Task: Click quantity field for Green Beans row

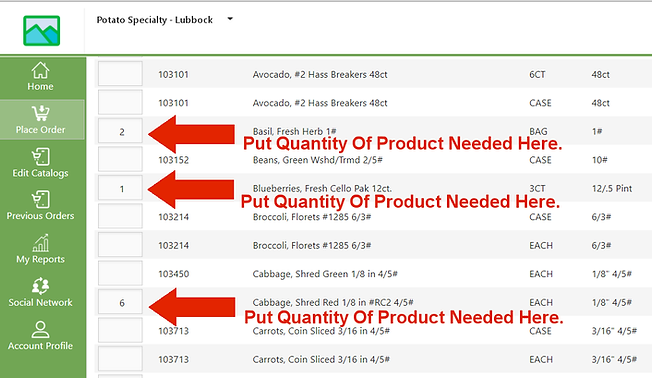Action: tap(120, 160)
